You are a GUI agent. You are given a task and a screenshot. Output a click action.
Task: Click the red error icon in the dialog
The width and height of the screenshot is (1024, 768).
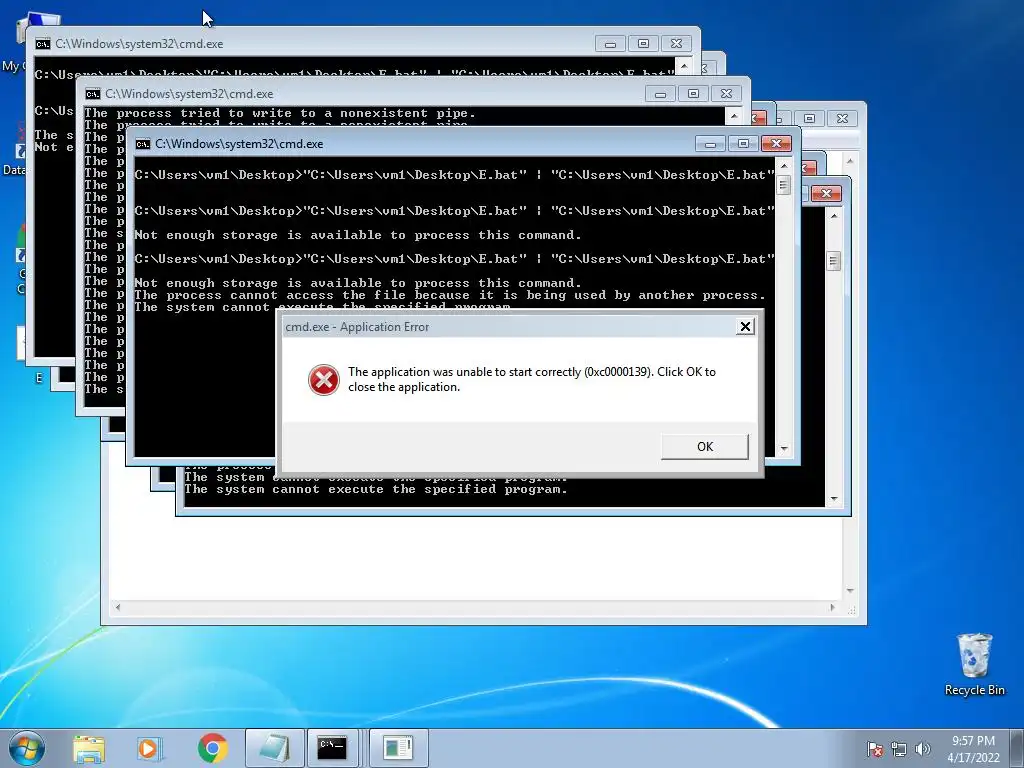[x=324, y=380]
